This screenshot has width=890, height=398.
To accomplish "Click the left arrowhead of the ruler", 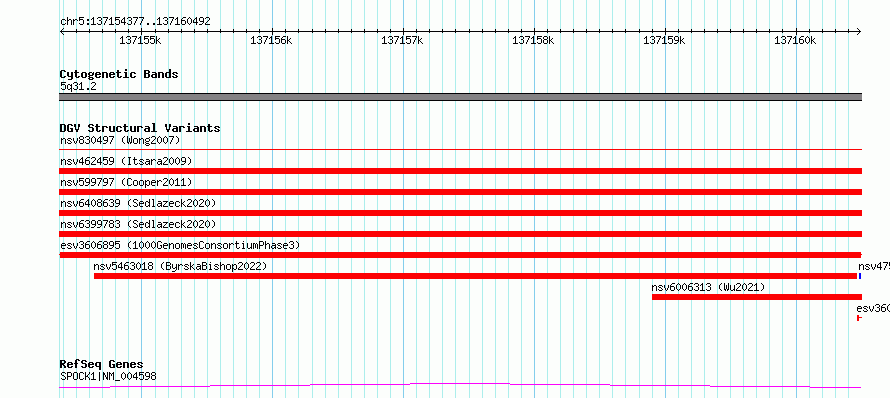I will (62, 31).
